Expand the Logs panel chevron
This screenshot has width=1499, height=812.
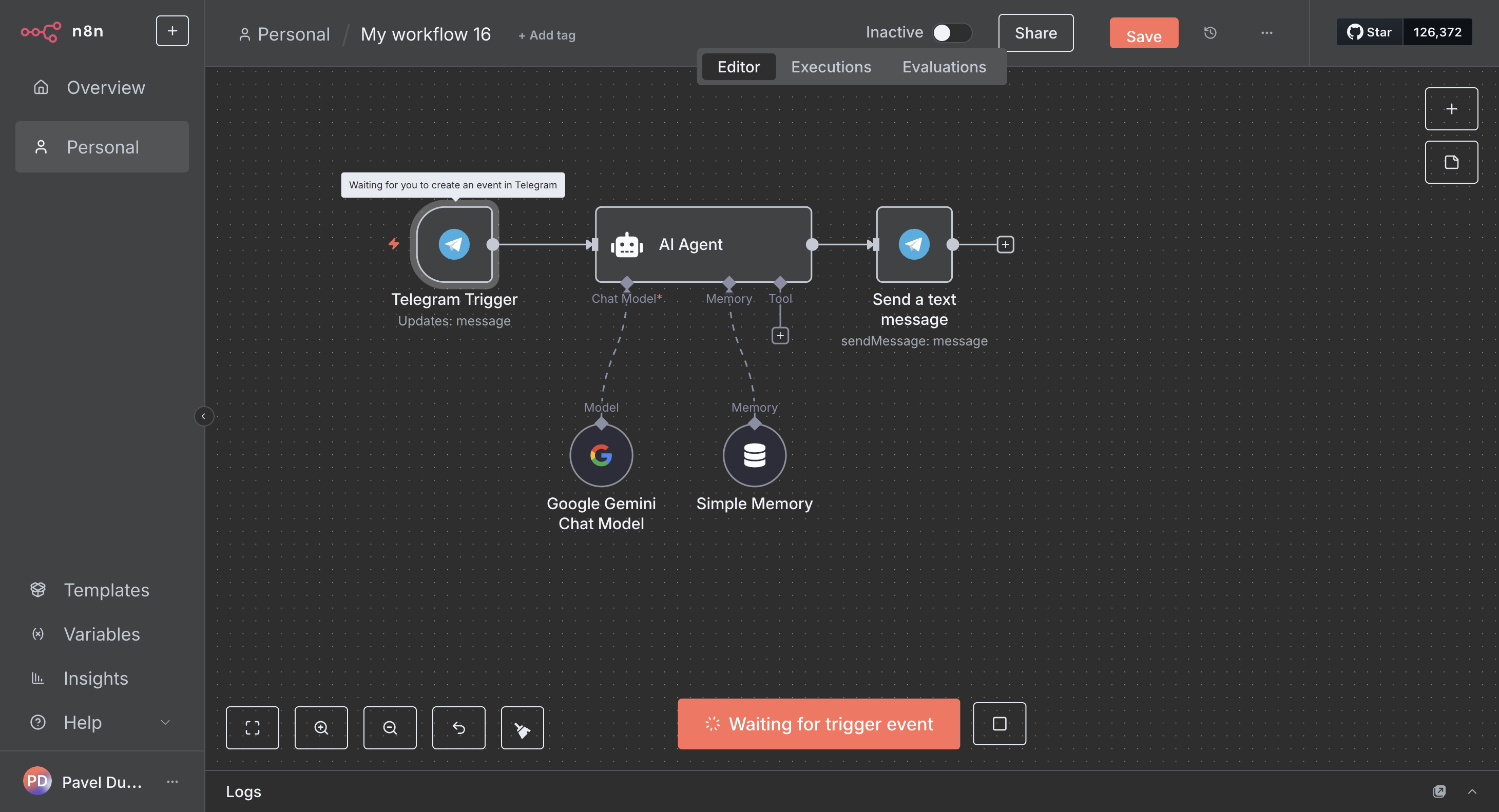click(x=1472, y=791)
